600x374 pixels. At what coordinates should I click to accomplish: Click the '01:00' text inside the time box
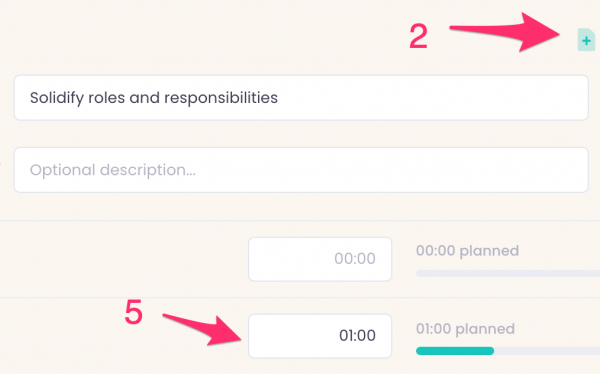[357, 336]
